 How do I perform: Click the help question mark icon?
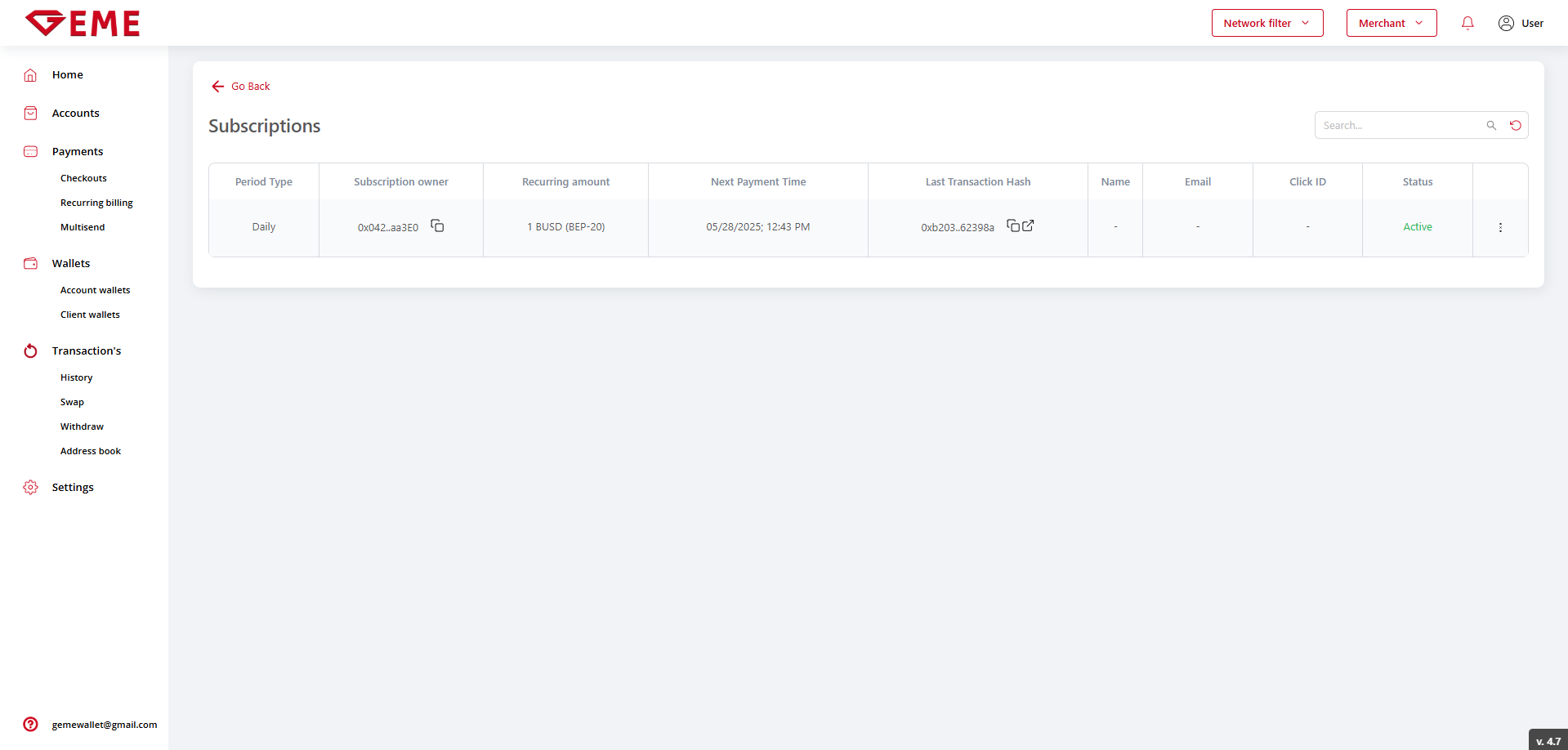tap(30, 724)
